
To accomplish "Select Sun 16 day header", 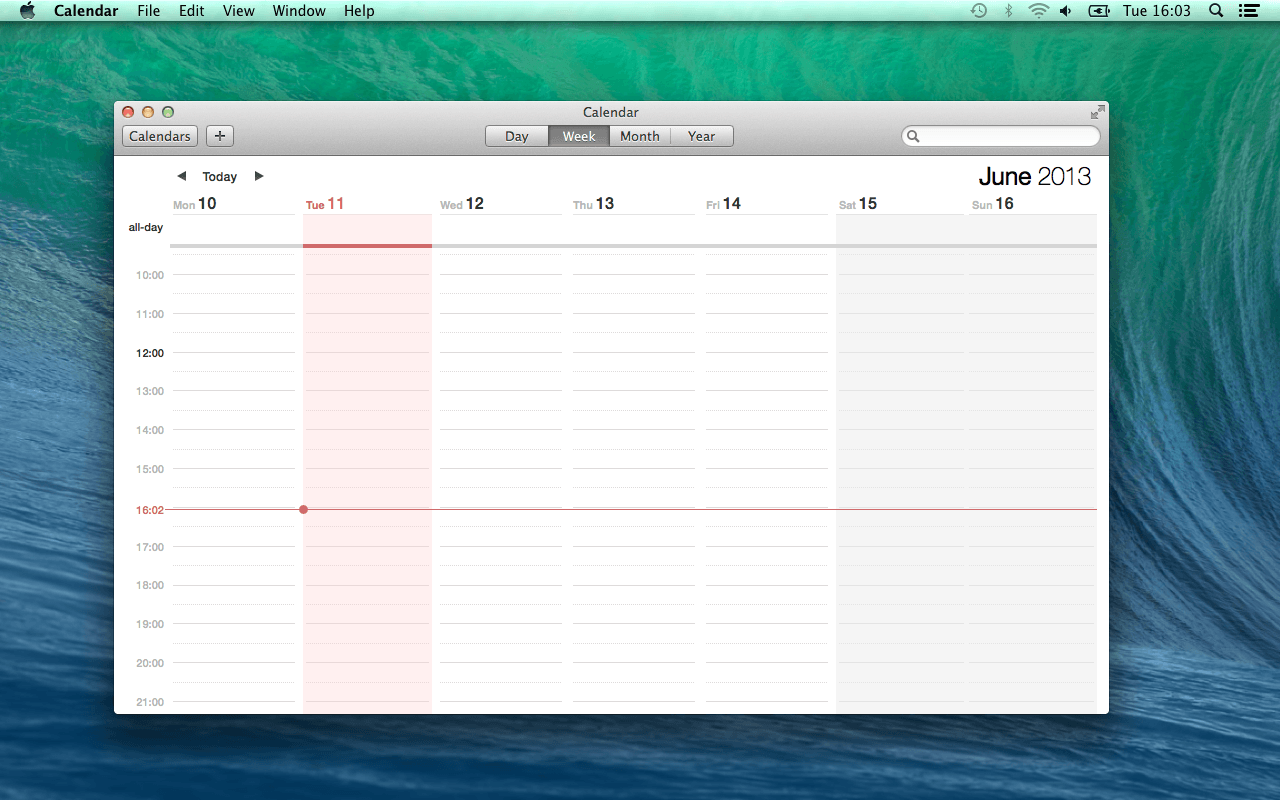I will coord(993,204).
